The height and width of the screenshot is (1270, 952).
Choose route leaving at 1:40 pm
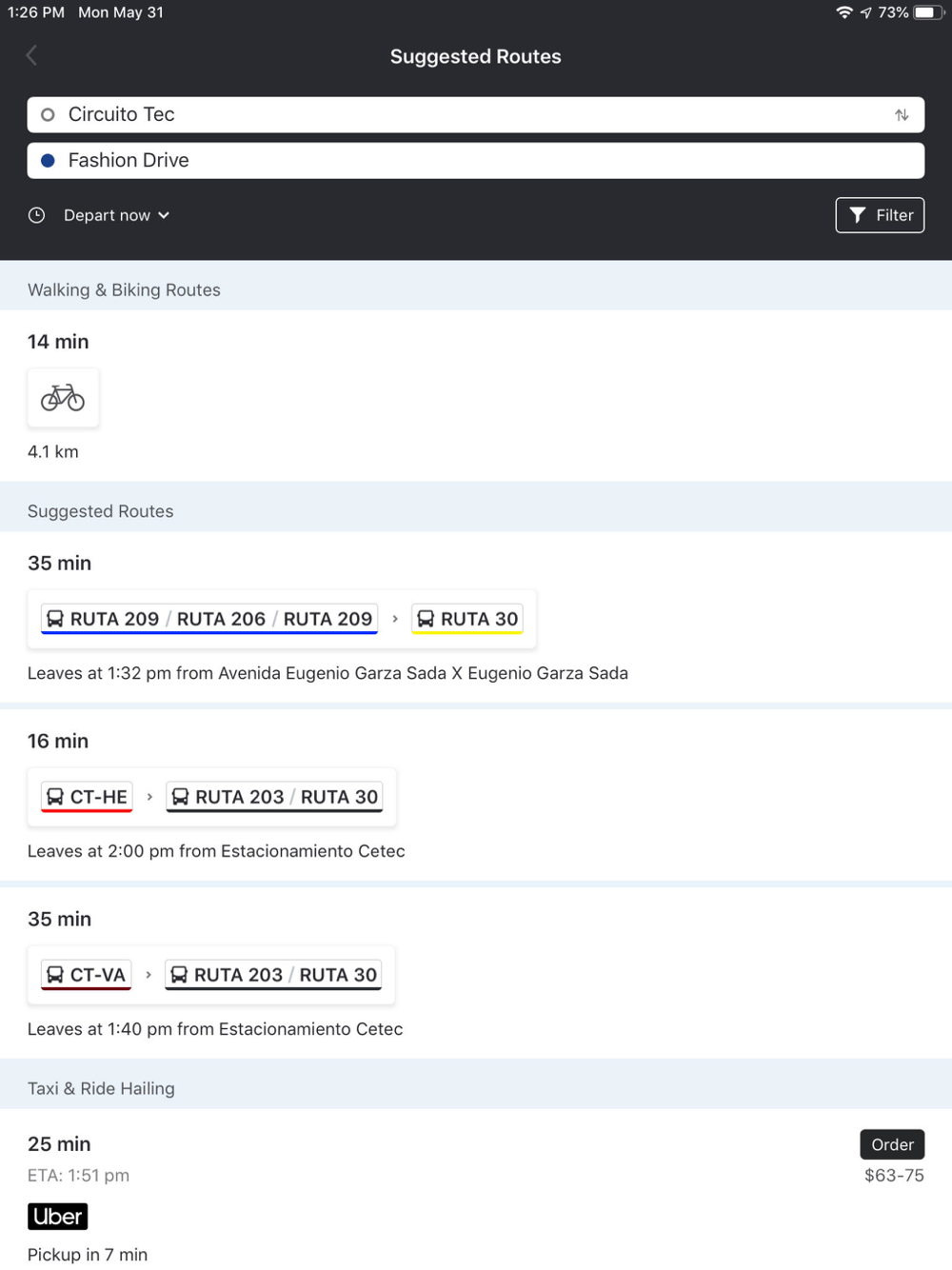[476, 973]
